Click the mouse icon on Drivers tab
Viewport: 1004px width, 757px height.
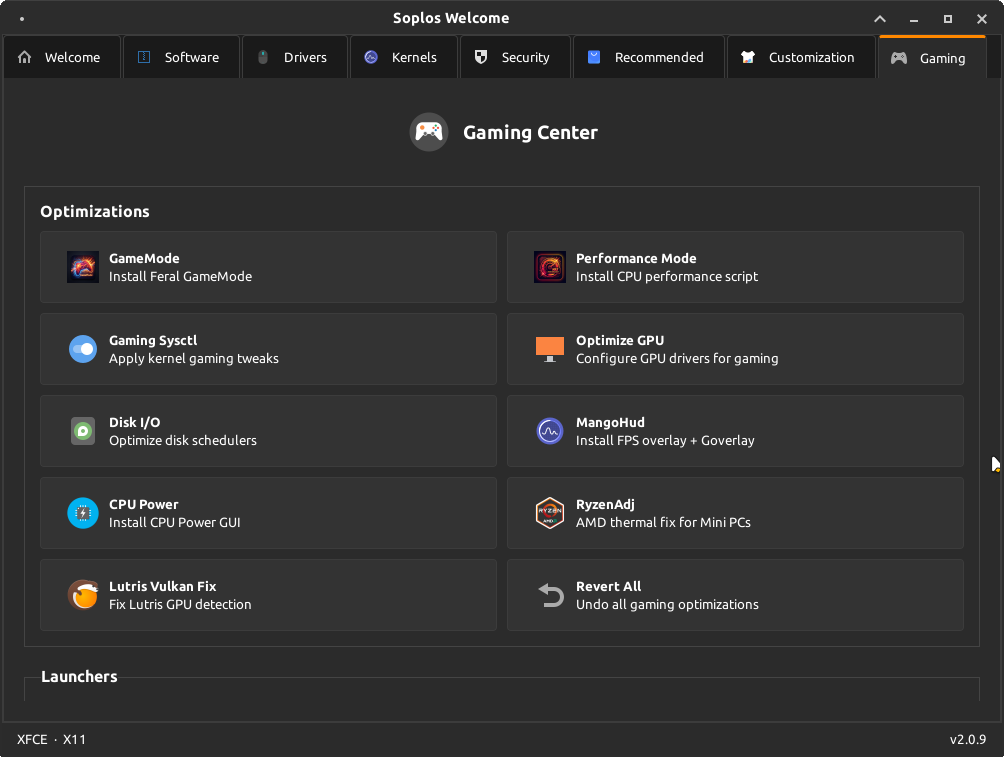click(263, 57)
